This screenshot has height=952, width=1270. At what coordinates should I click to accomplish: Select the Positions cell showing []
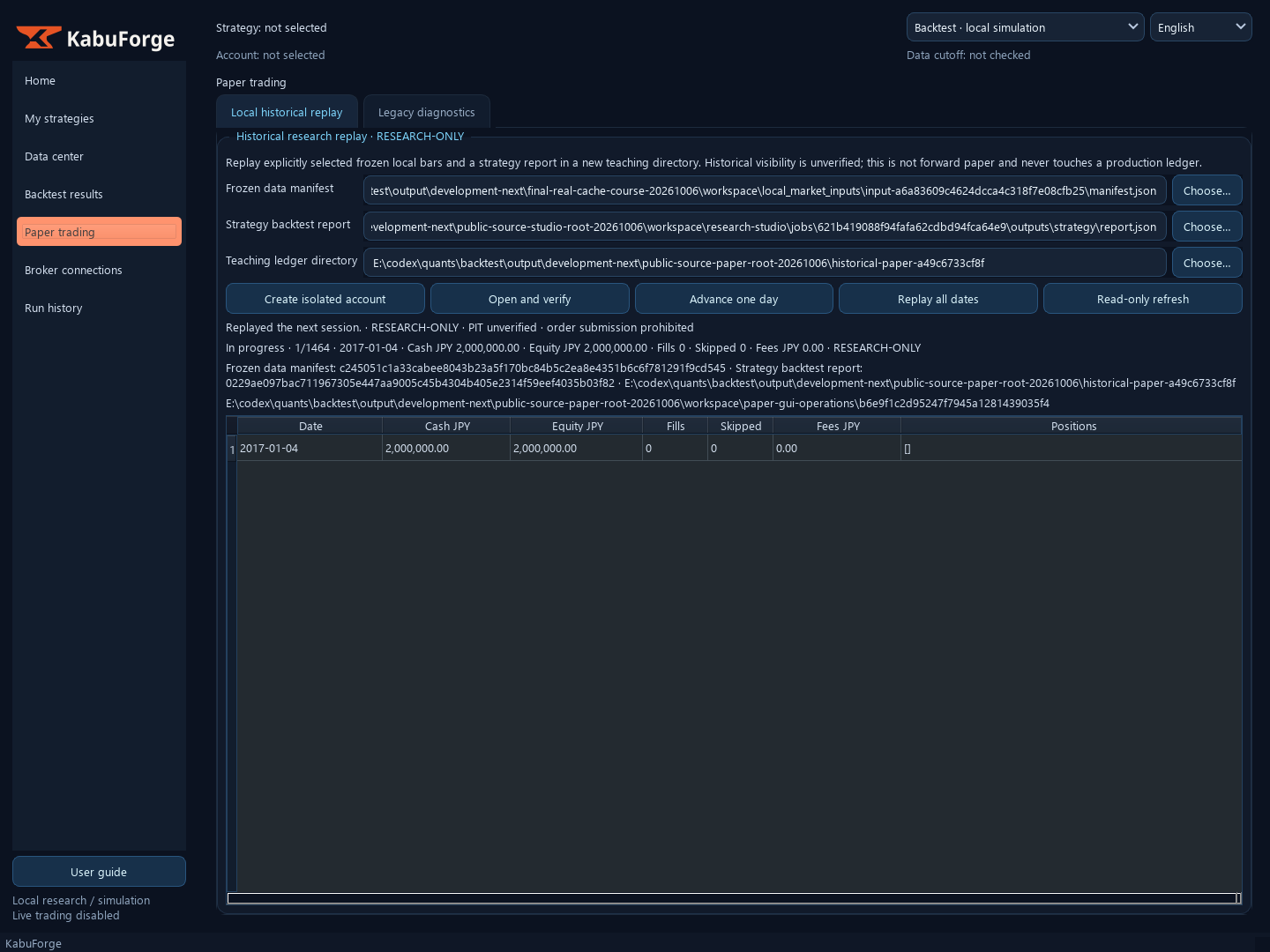[x=1072, y=448]
